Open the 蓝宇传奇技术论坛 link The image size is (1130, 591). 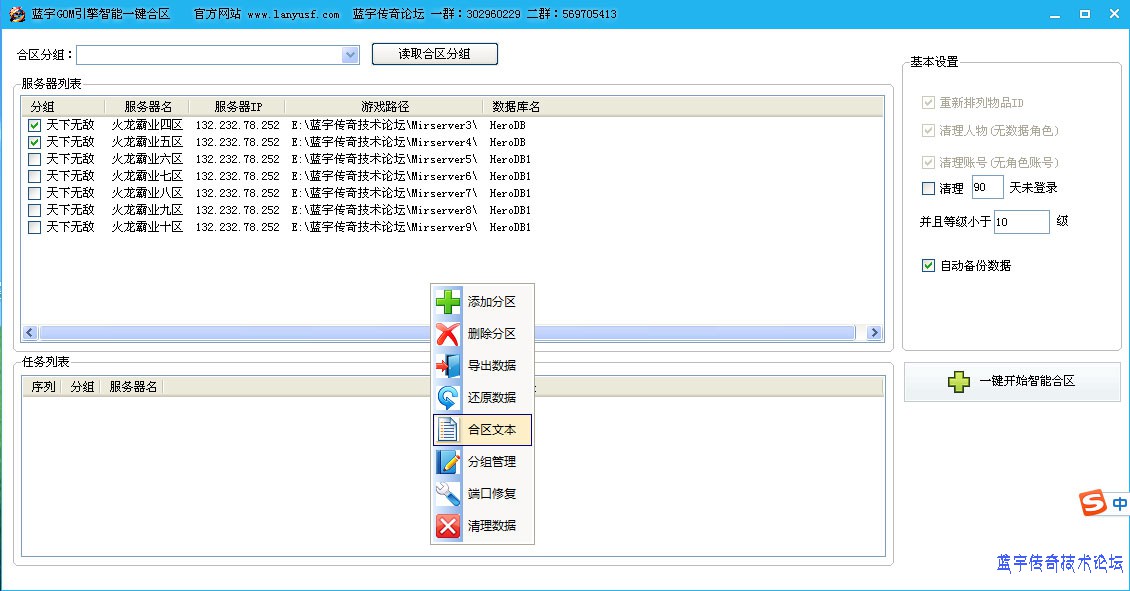1059,563
